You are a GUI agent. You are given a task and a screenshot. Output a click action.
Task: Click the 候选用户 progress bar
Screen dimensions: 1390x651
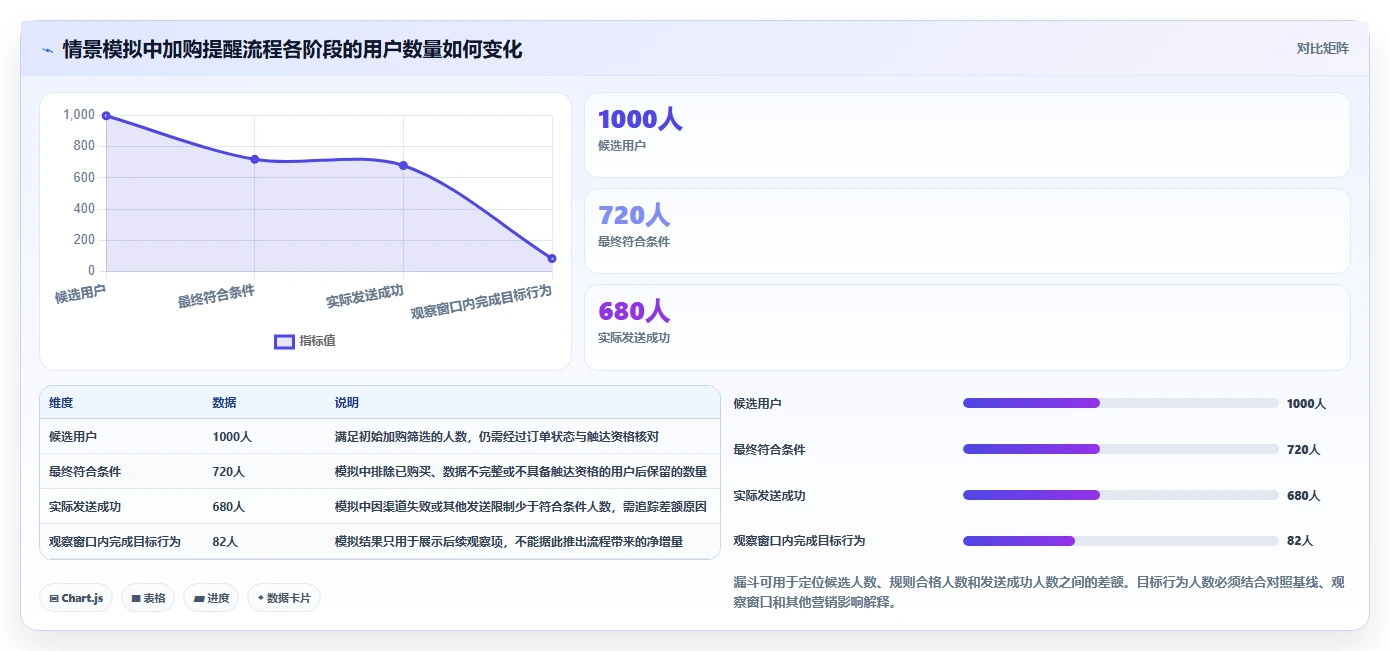coord(1120,403)
